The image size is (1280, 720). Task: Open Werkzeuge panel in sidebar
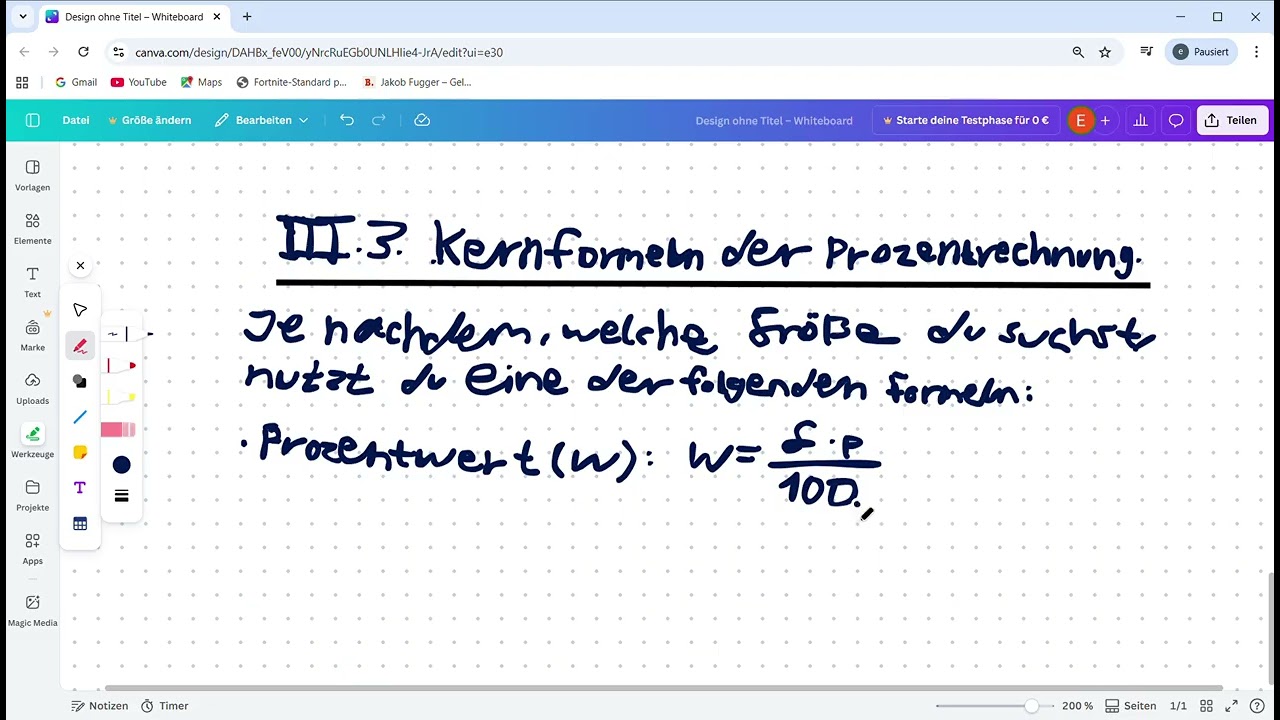tap(33, 441)
